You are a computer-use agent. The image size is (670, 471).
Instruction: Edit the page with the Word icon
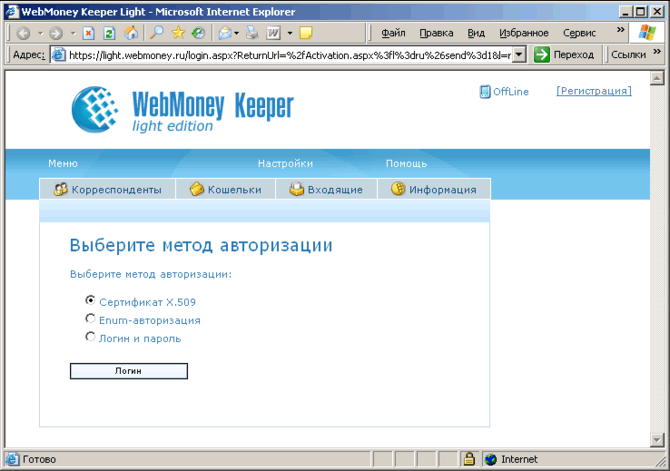coord(273,33)
